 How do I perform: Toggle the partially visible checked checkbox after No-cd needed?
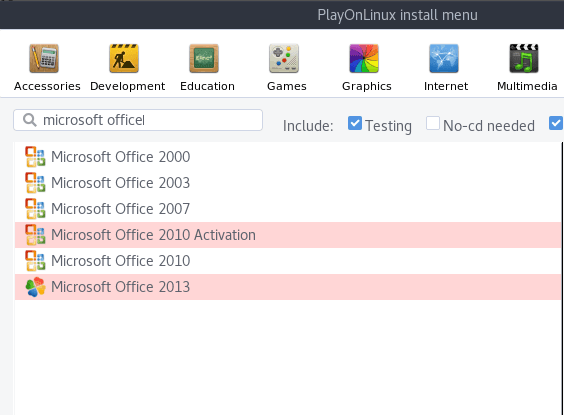click(x=556, y=123)
